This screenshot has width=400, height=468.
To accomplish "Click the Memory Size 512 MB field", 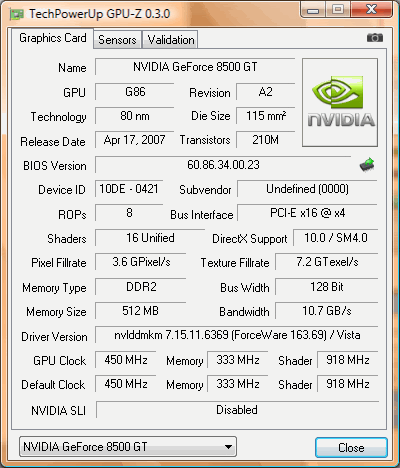I will (140, 311).
